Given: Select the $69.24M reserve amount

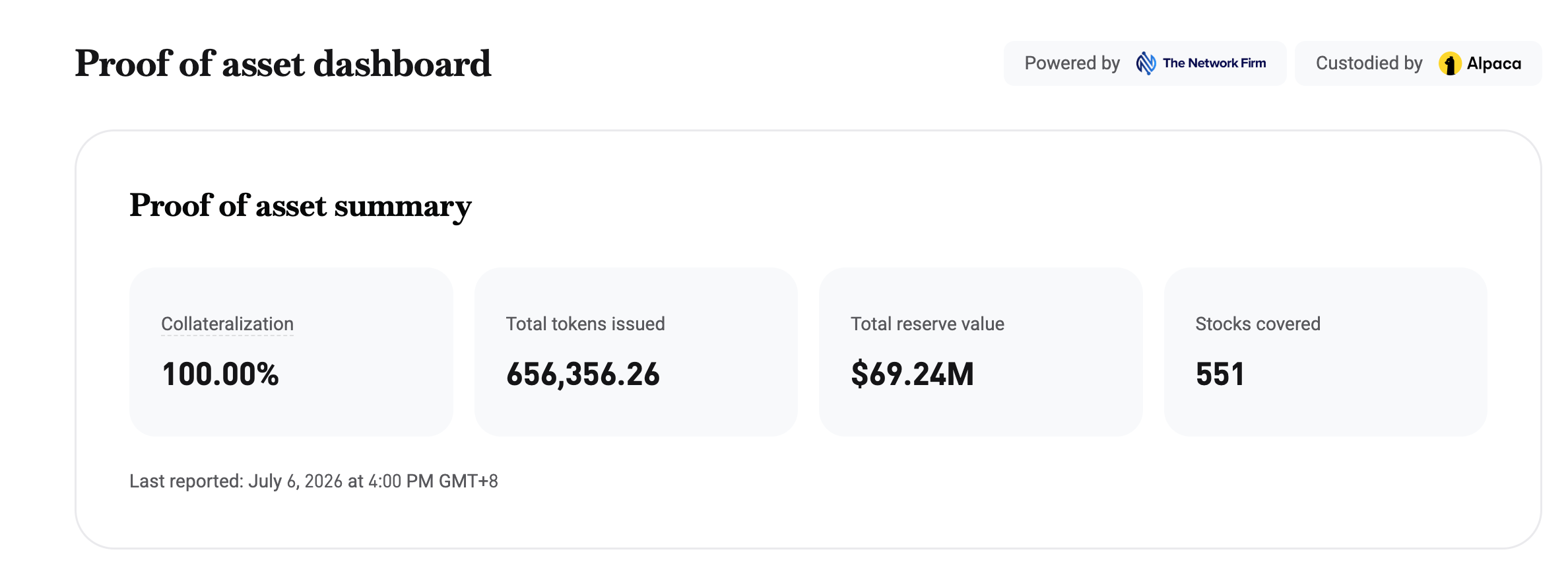Looking at the screenshot, I should 912,374.
